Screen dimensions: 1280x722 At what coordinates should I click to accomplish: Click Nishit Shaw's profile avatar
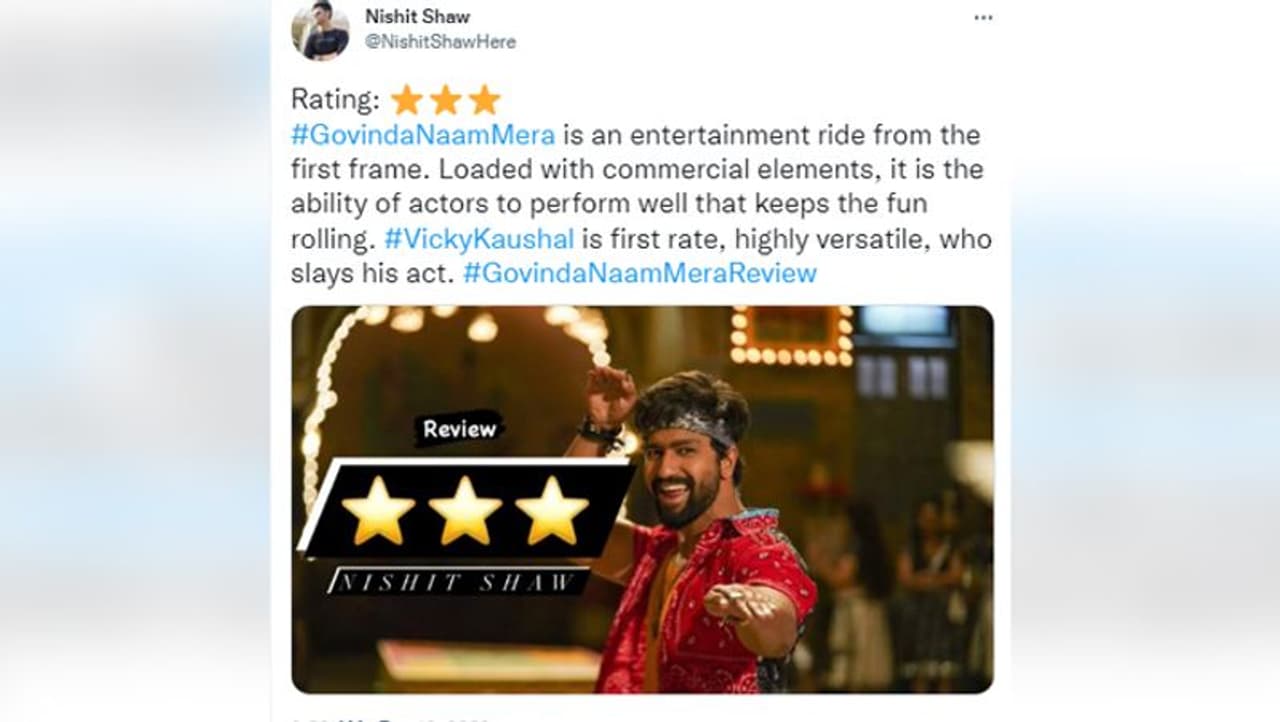click(320, 31)
